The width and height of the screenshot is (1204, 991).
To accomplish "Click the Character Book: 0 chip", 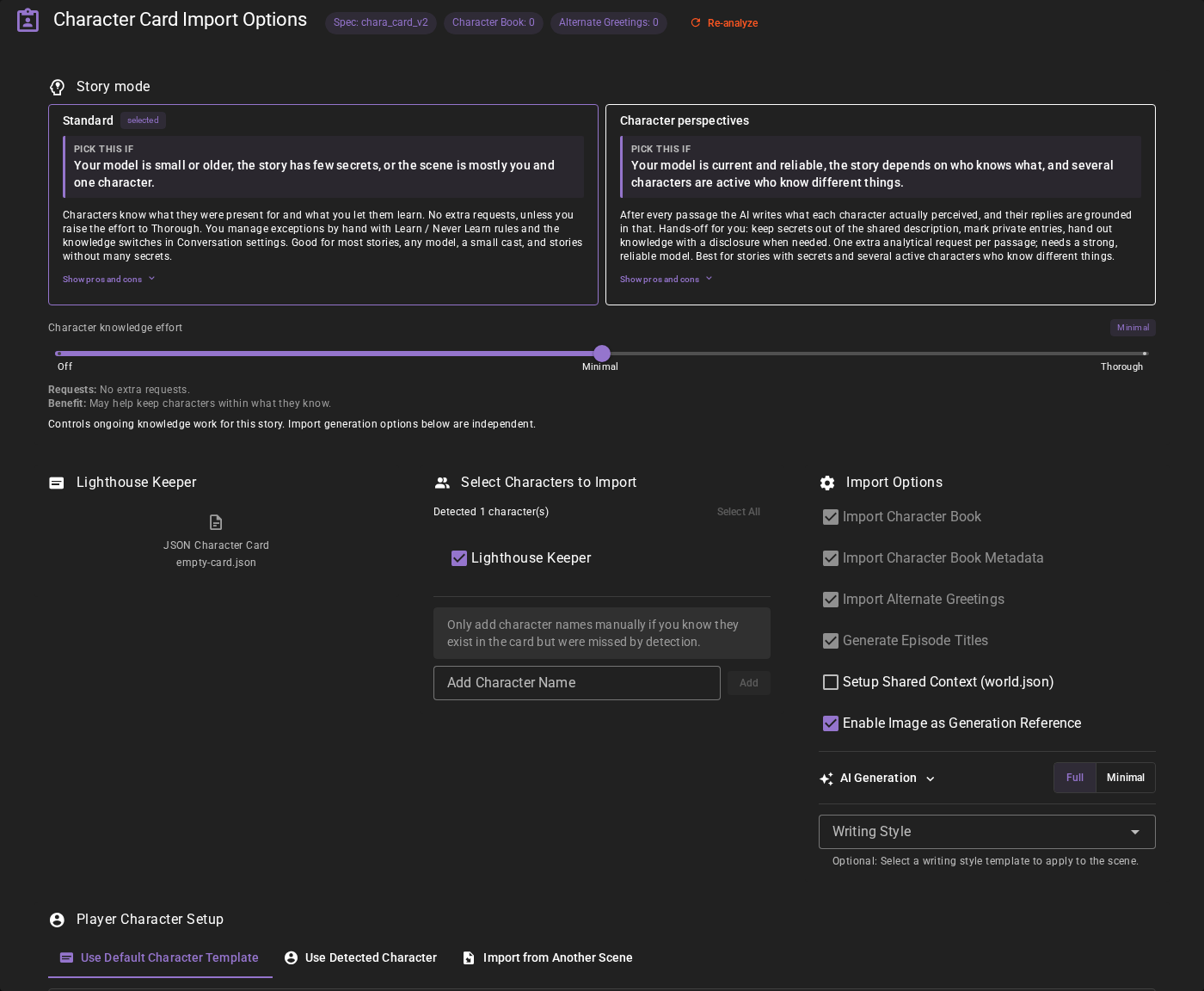I will (494, 22).
